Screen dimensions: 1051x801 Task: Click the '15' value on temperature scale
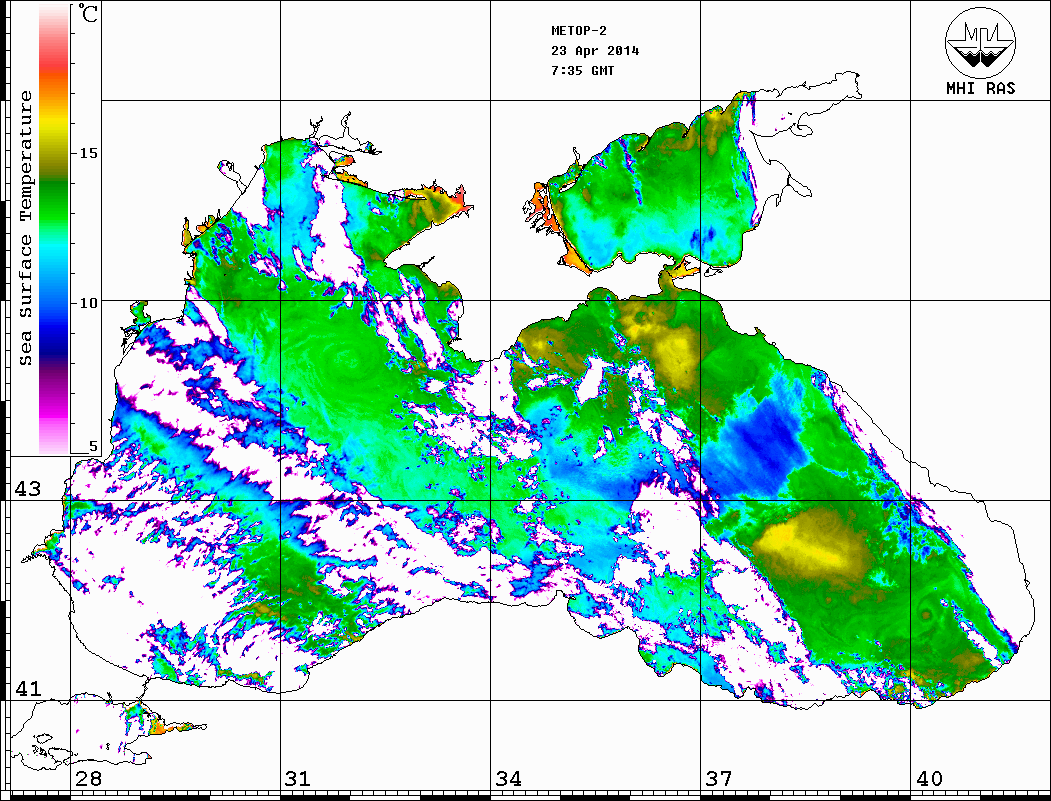(x=88, y=153)
